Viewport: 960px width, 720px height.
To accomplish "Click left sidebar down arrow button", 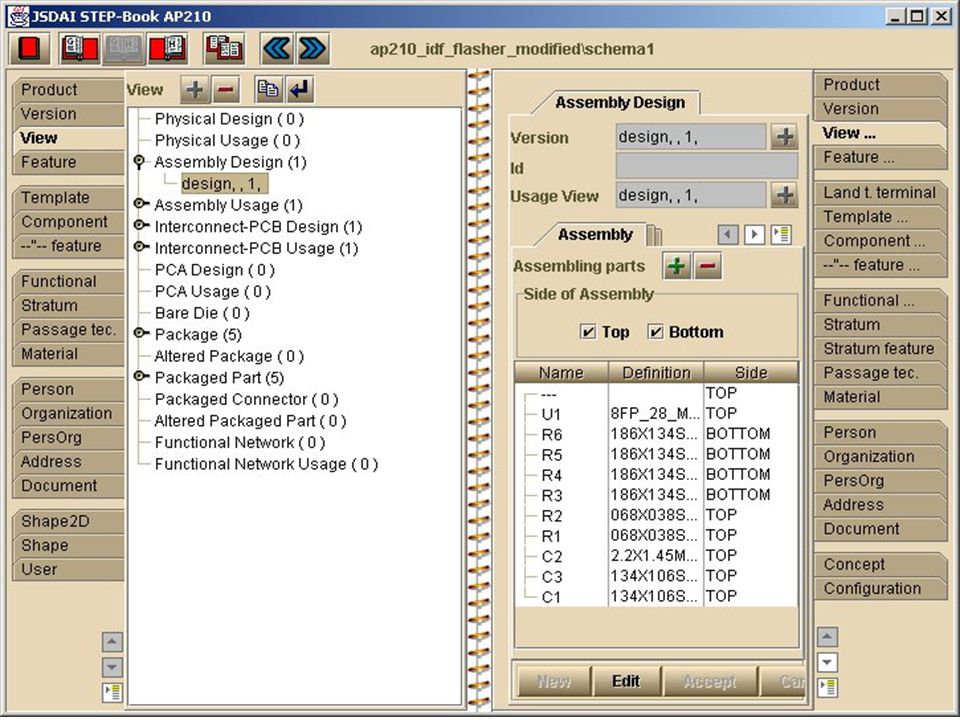I will point(112,667).
